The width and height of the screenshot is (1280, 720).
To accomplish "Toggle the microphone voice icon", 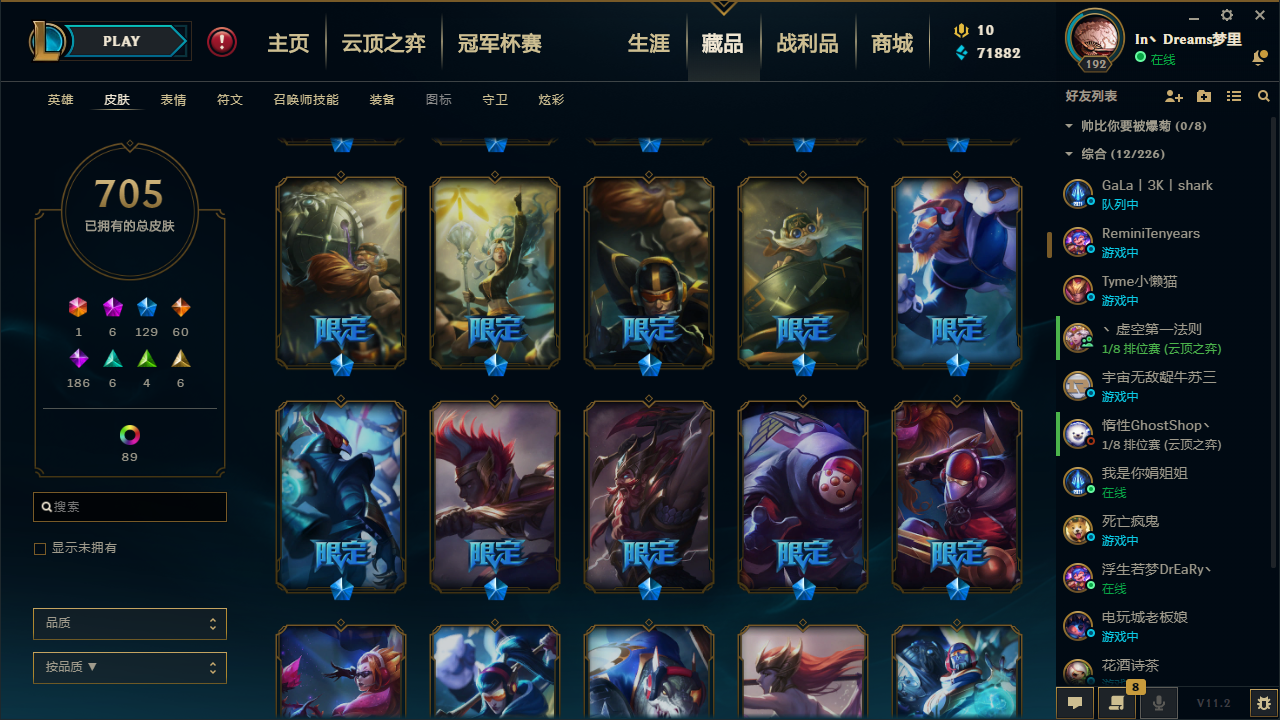I will pyautogui.click(x=1159, y=703).
